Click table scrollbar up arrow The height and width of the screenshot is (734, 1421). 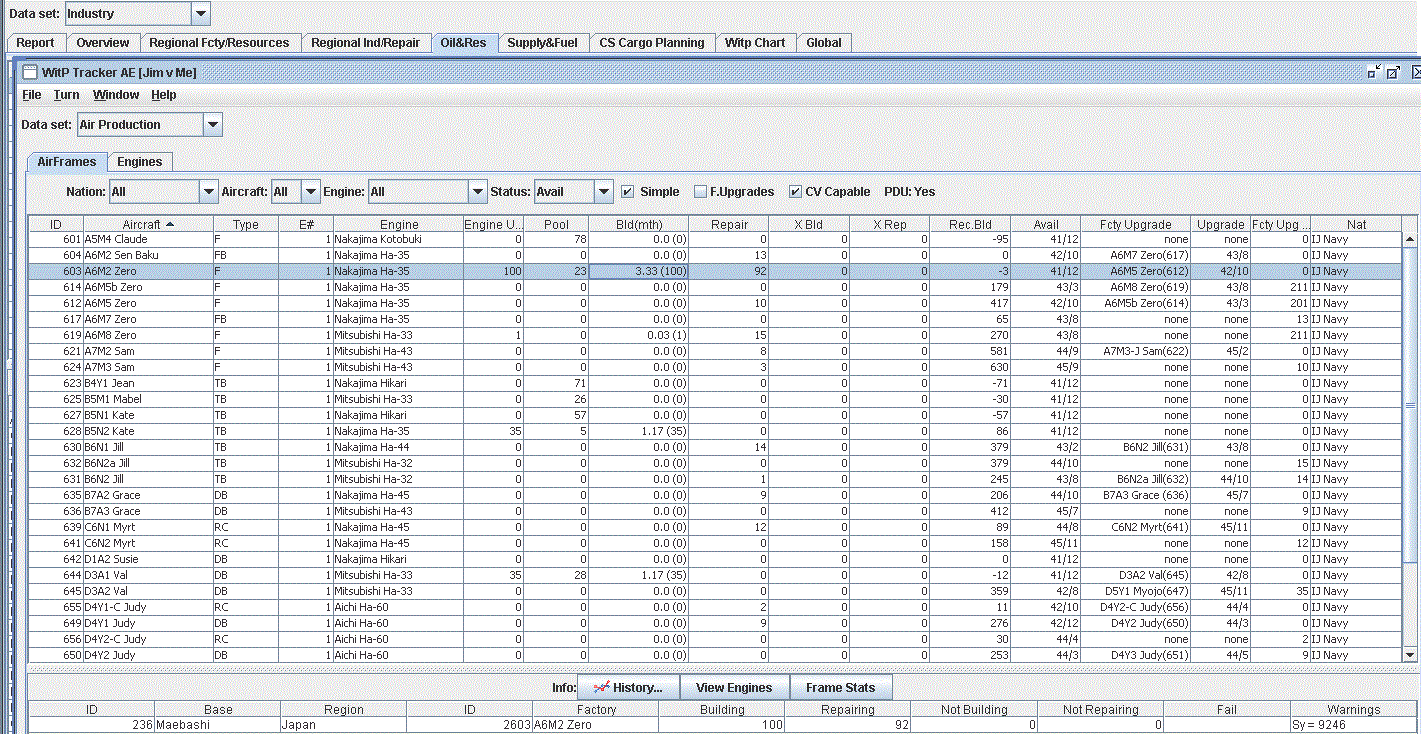point(1410,239)
